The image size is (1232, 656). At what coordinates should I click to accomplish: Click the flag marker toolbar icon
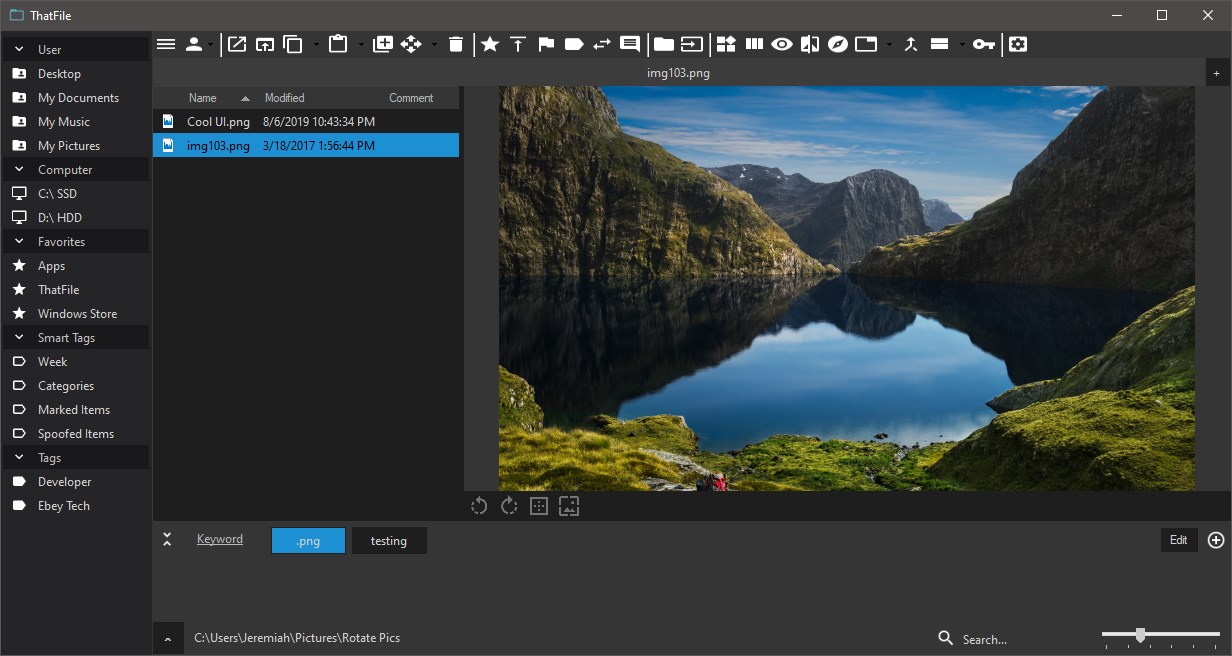point(546,44)
